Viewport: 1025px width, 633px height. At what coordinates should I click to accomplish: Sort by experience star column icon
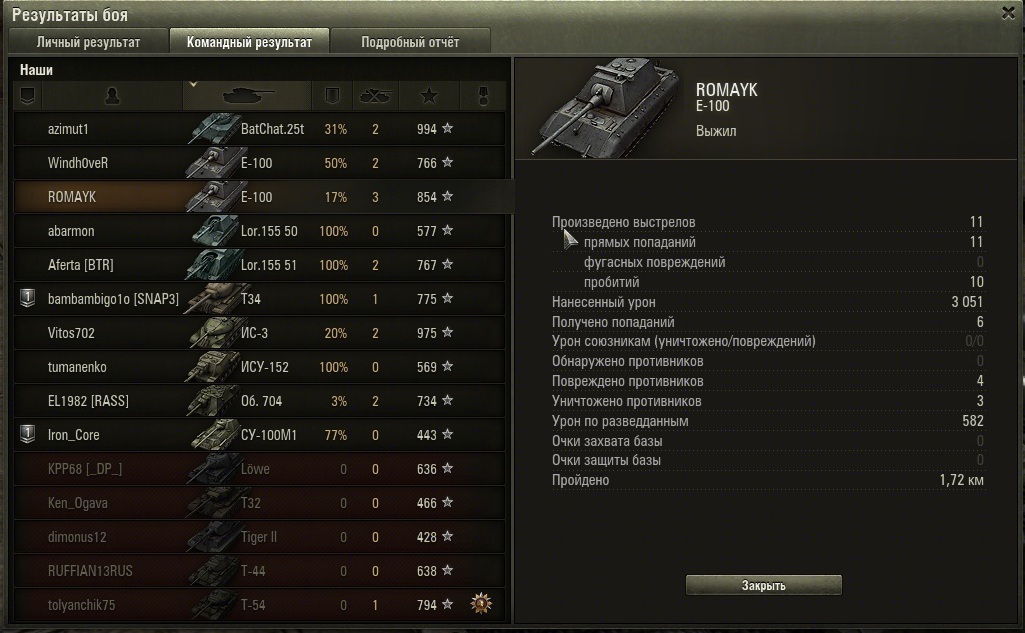pos(429,96)
